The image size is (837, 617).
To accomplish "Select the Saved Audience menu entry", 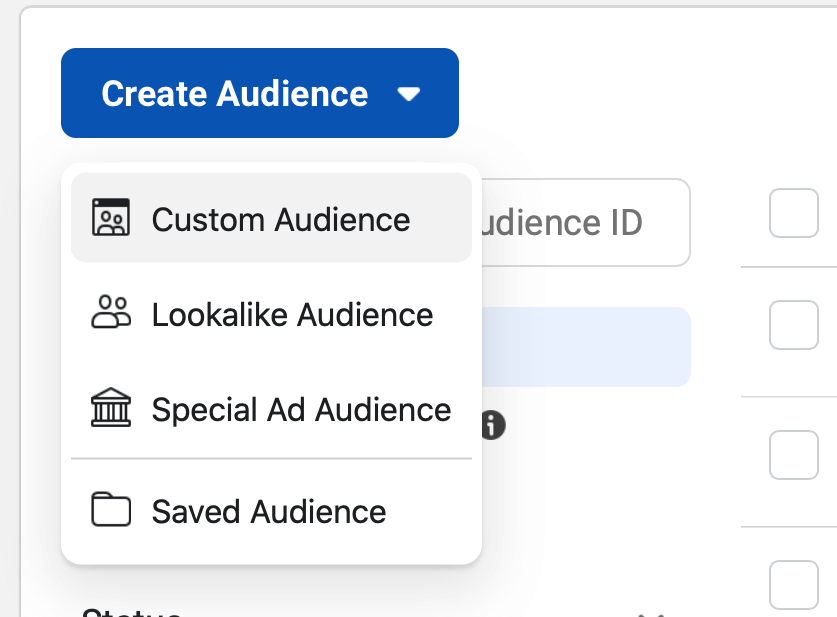I will (271, 511).
